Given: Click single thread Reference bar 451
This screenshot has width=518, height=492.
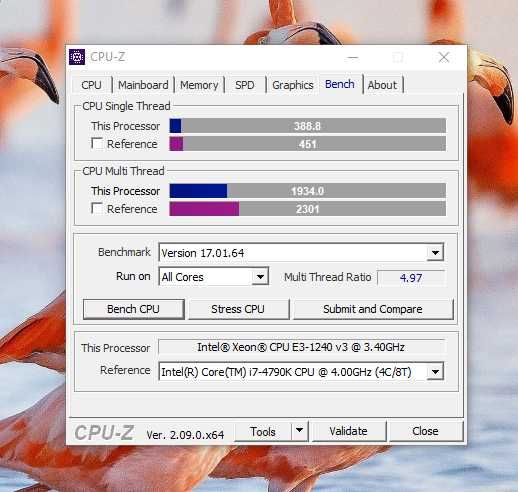Looking at the screenshot, I should [307, 144].
